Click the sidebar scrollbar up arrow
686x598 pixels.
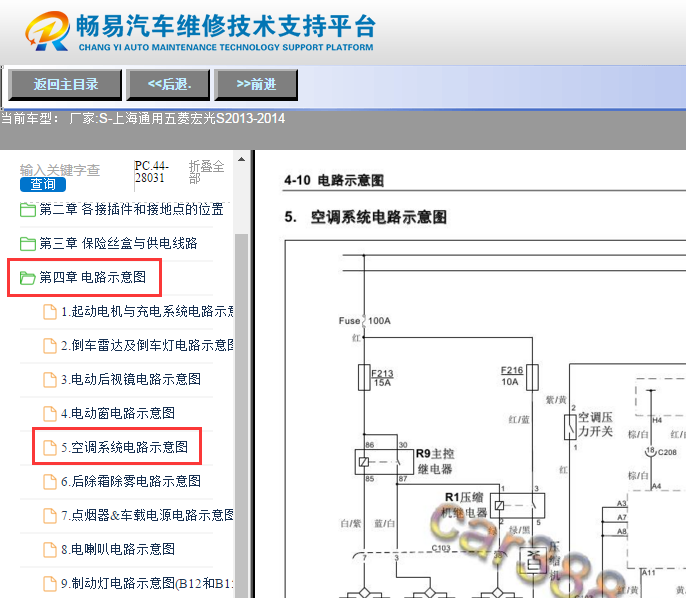[242, 159]
